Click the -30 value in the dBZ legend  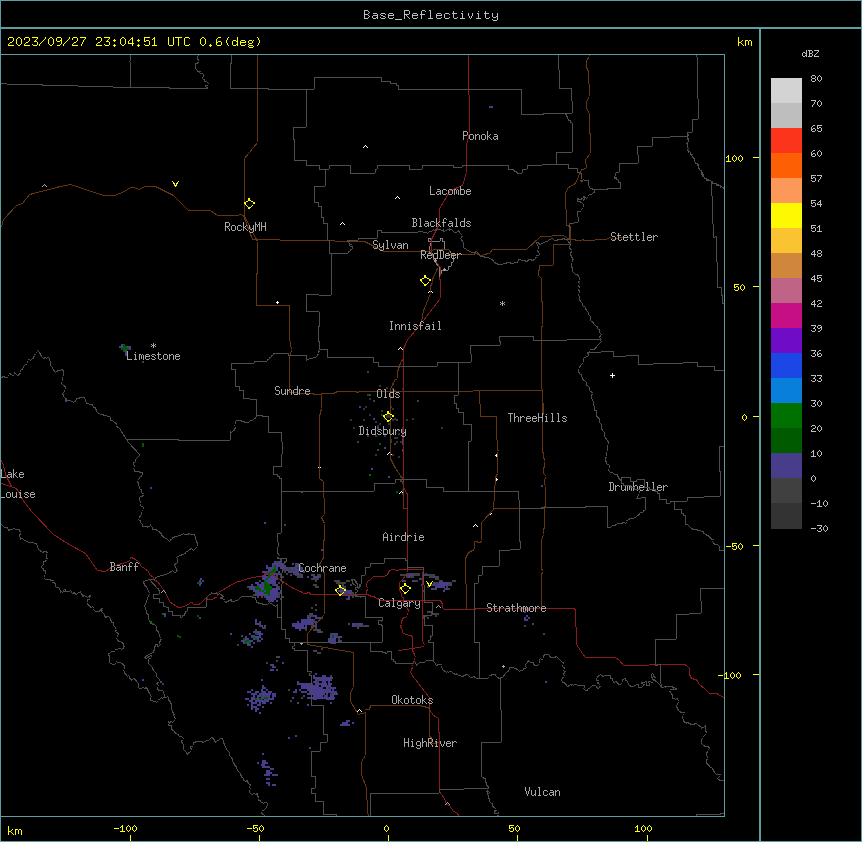pyautogui.click(x=819, y=528)
